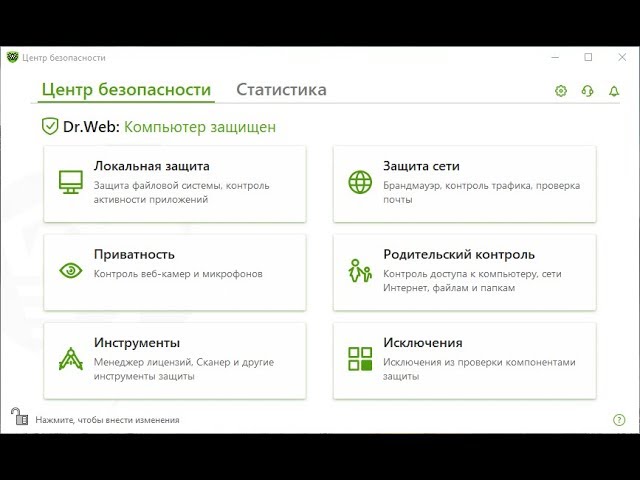Image resolution: width=640 pixels, height=480 pixels.
Task: Click the globe icon for Защита сети
Action: click(x=360, y=182)
